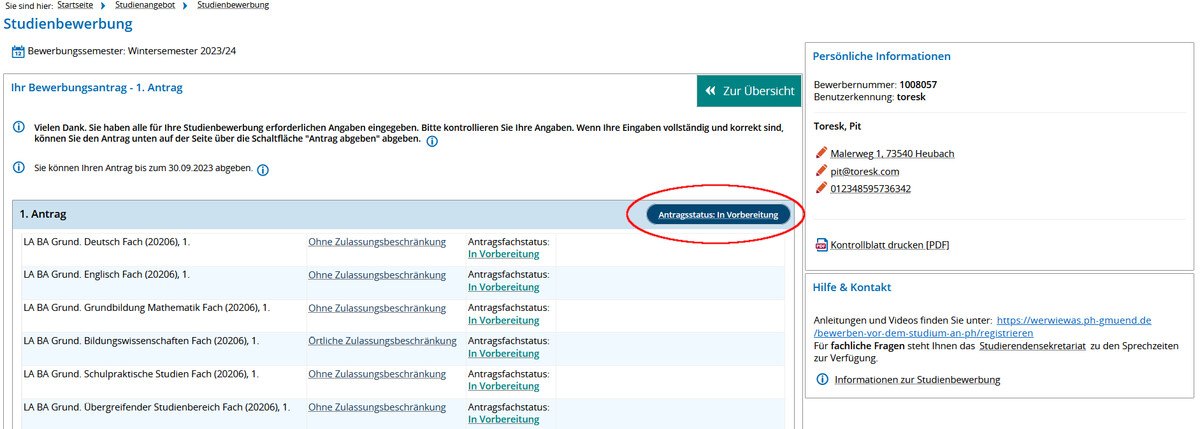The height and width of the screenshot is (429, 1200).
Task: Click the info icon after 'Antrag abgeben' text
Action: (x=432, y=142)
